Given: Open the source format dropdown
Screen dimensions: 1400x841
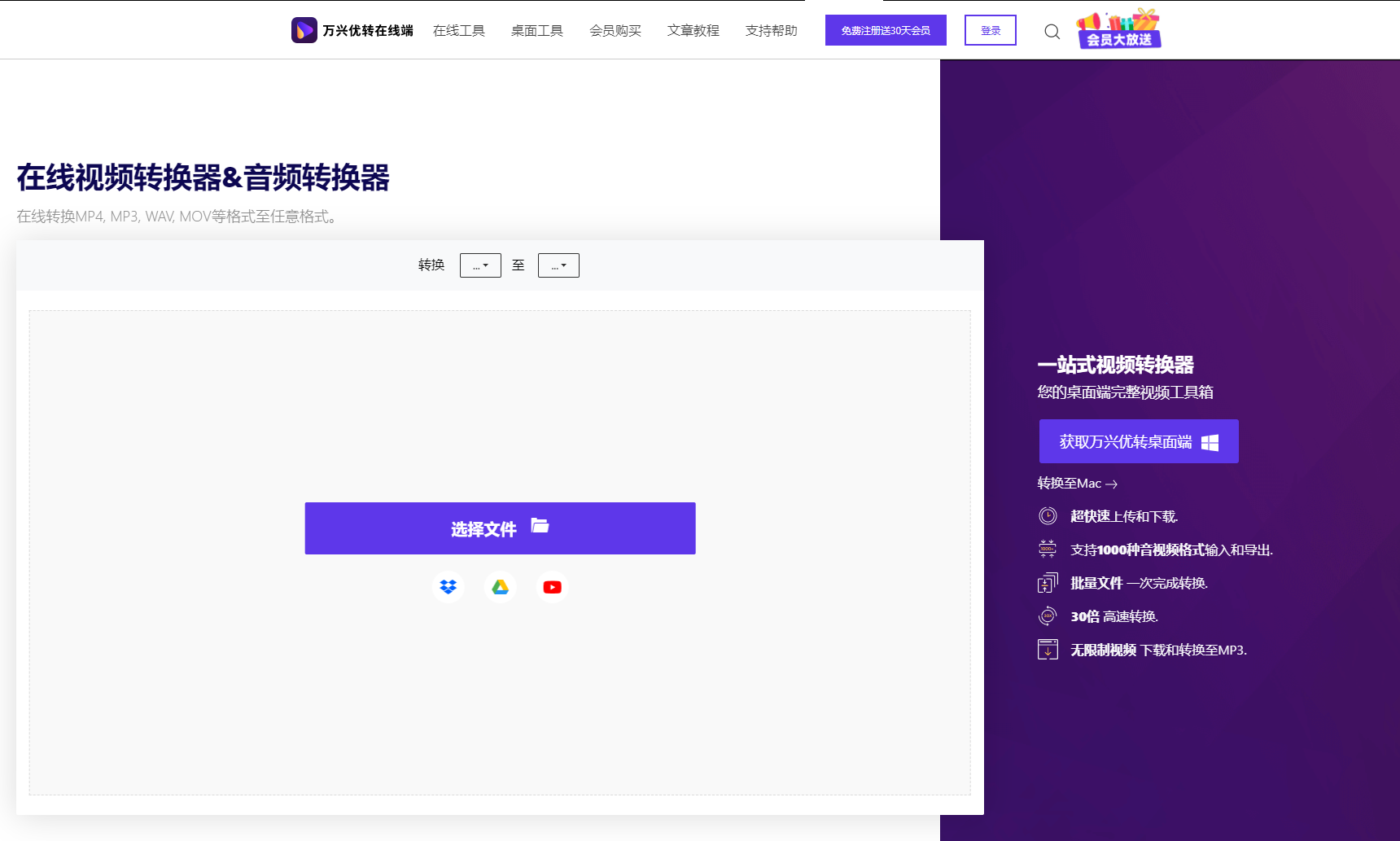Looking at the screenshot, I should point(480,265).
